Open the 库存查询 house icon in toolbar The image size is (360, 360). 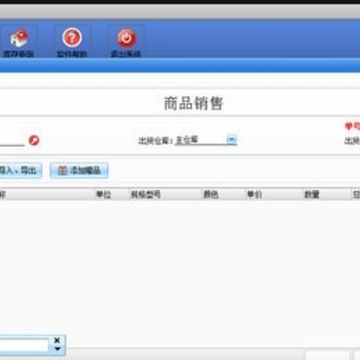[x=18, y=38]
